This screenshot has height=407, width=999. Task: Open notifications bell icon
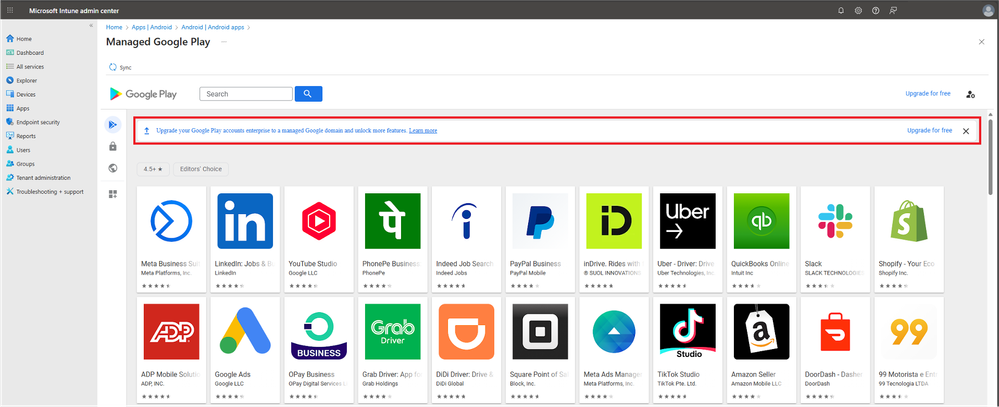[841, 11]
